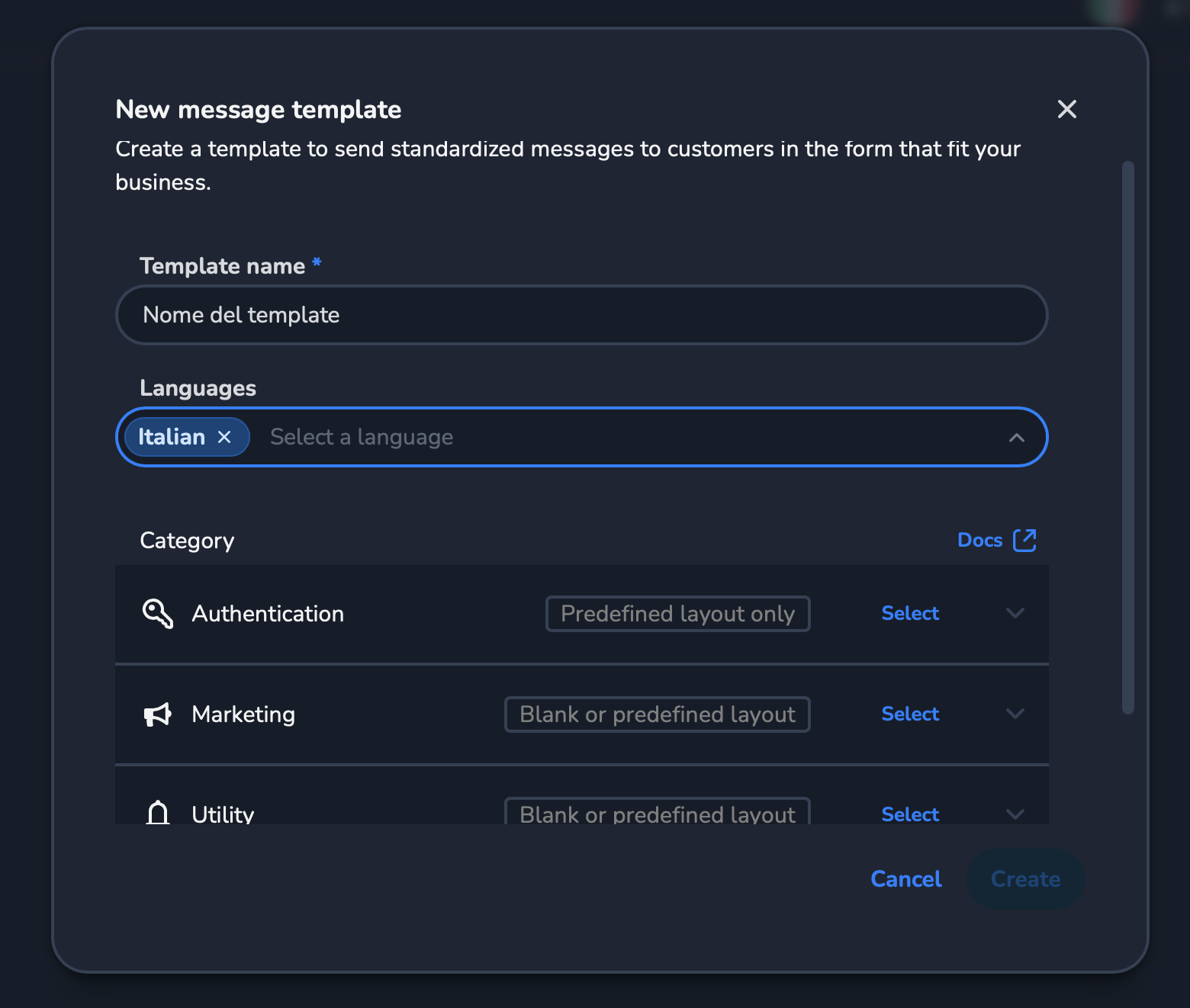Click the dialog's vertical scrollbar
1190x1008 pixels.
1127,437
